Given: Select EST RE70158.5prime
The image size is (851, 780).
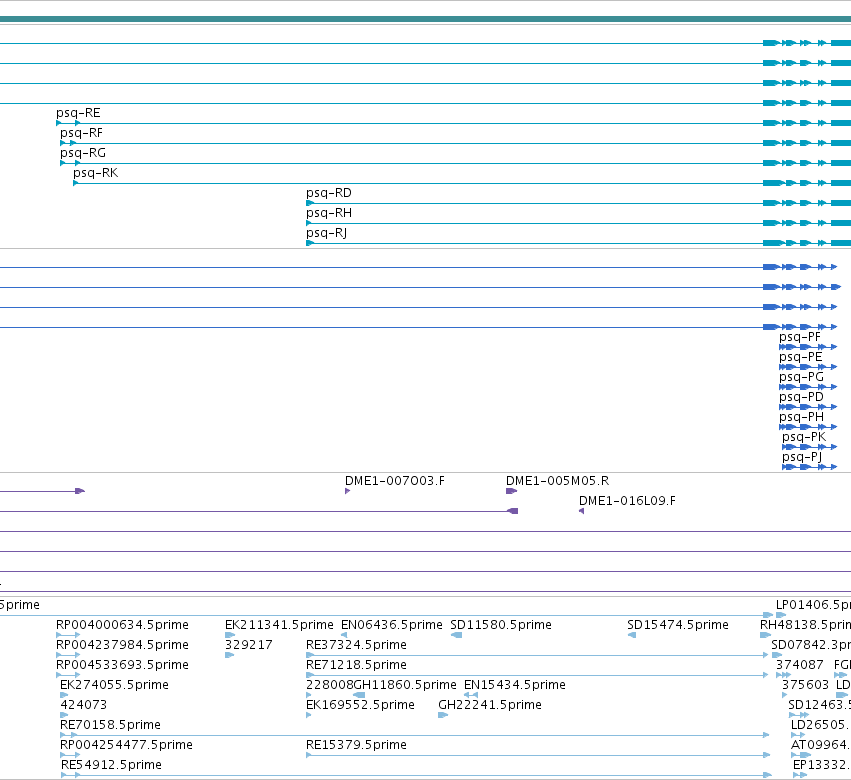Looking at the screenshot, I should point(111,725).
